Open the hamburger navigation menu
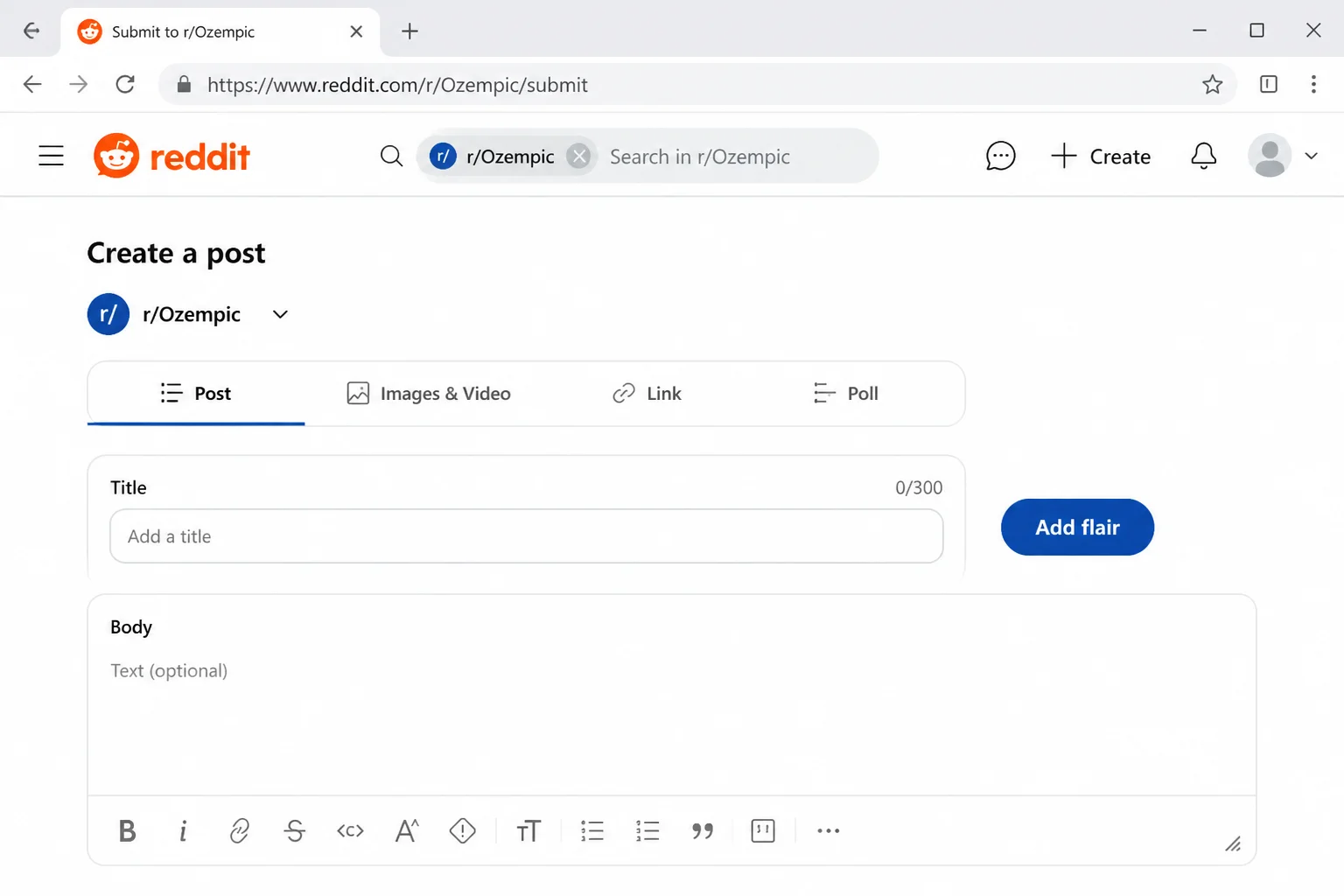The height and width of the screenshot is (896, 1344). [52, 156]
